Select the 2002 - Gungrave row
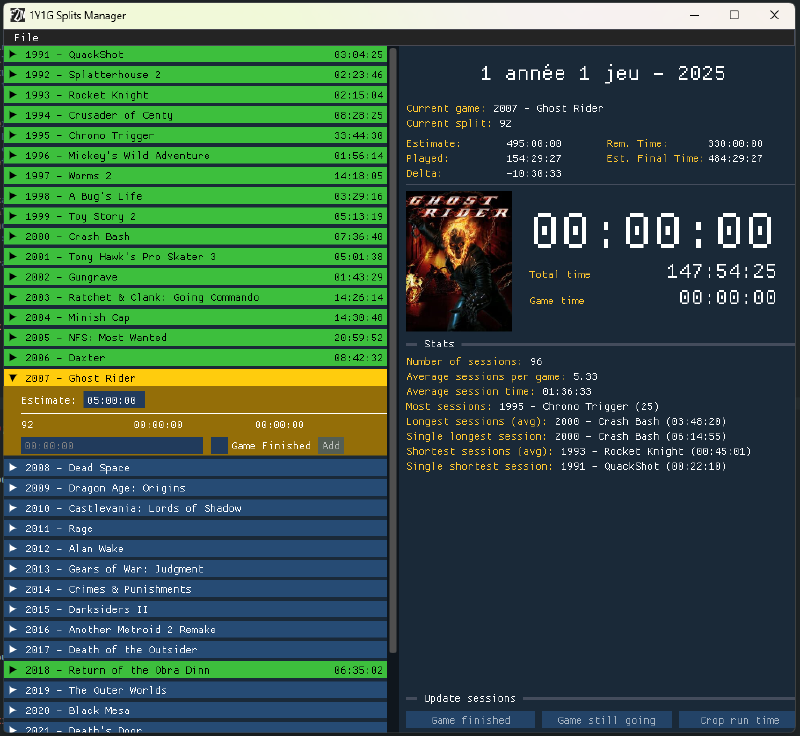 point(195,276)
